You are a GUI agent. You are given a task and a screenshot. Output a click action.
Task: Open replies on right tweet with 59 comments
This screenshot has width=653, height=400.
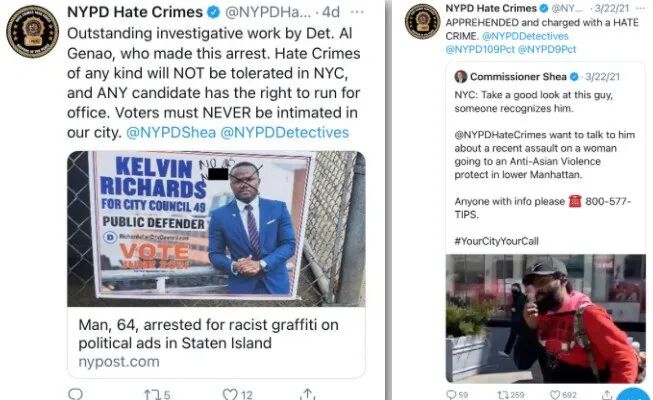coord(457,395)
